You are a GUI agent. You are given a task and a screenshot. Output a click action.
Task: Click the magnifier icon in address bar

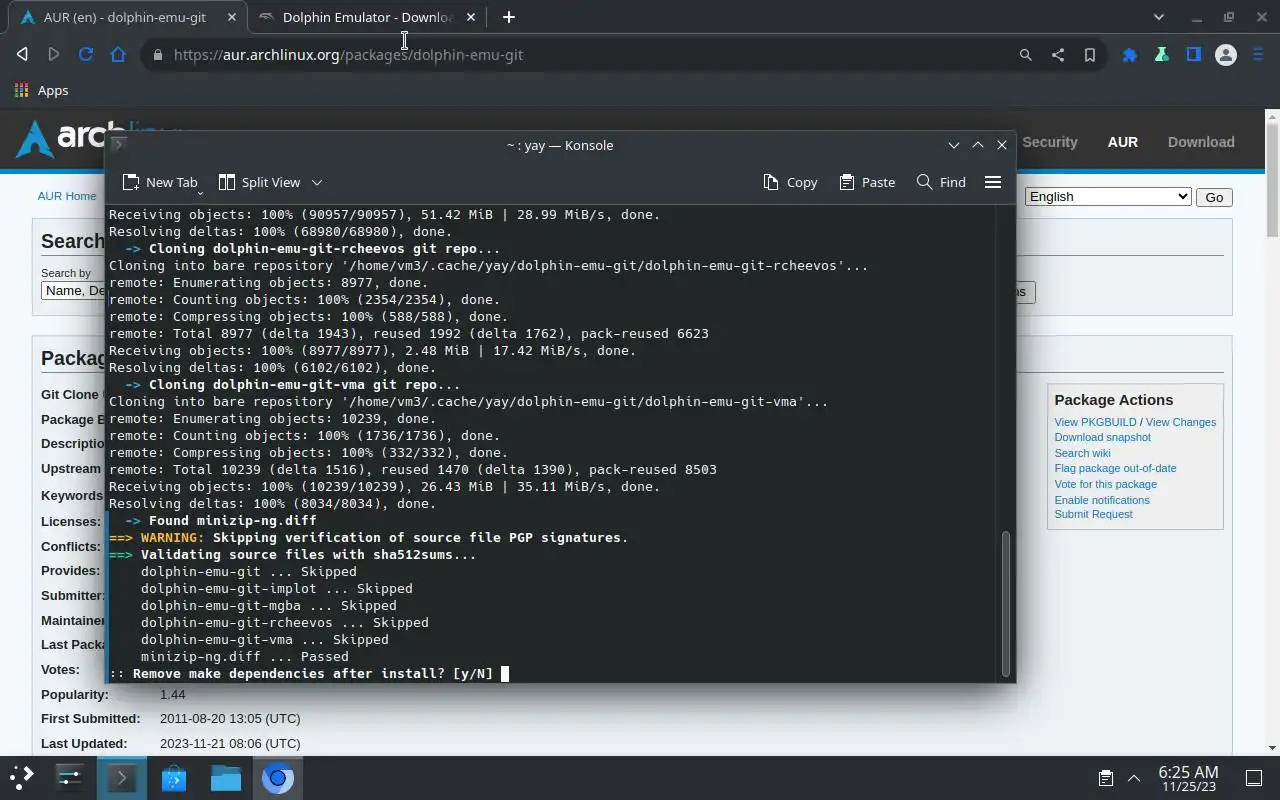click(1025, 55)
